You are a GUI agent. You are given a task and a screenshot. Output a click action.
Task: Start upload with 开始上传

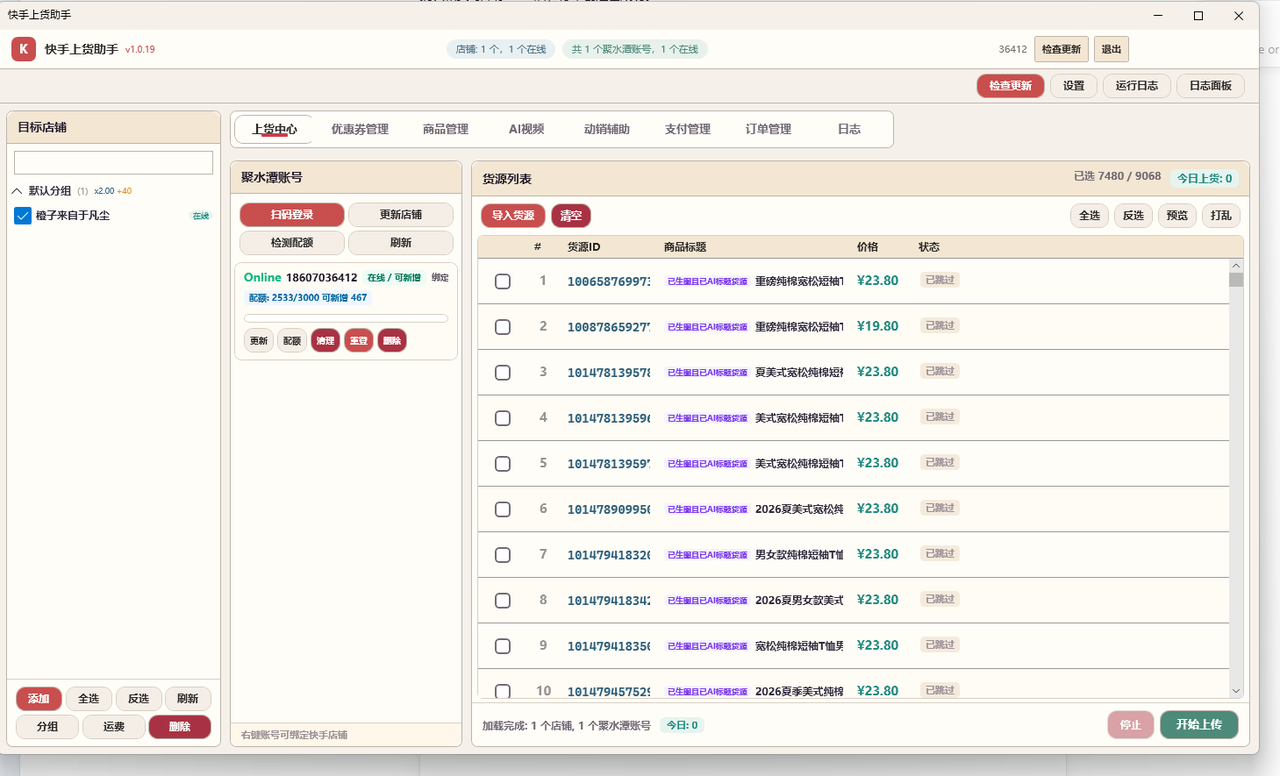1199,725
